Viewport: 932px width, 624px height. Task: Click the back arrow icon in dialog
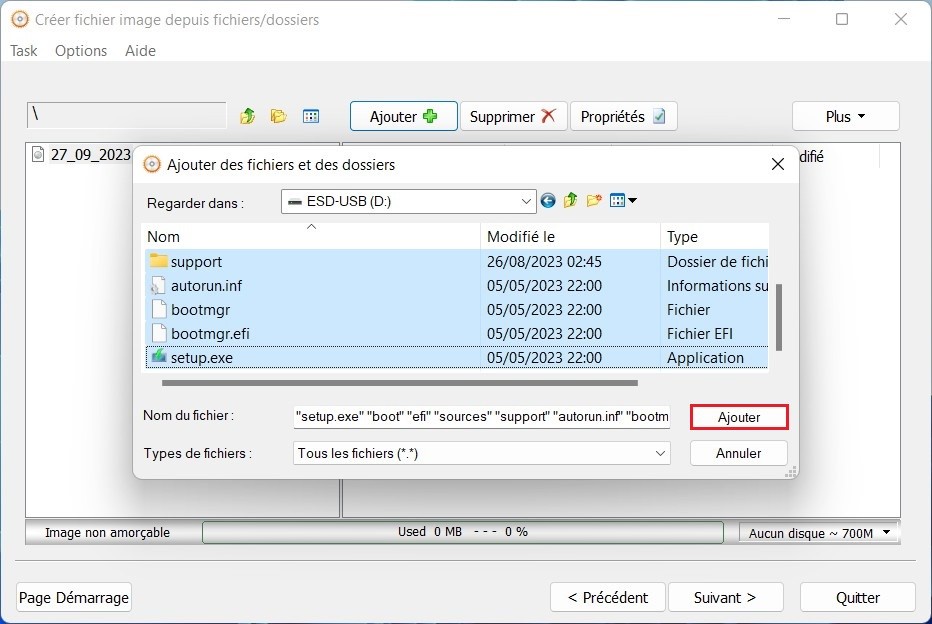pyautogui.click(x=548, y=201)
